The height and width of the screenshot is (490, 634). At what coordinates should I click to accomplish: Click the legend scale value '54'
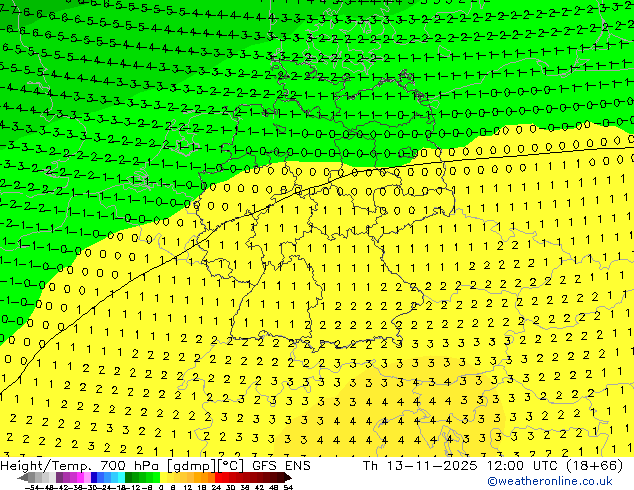click(x=288, y=488)
